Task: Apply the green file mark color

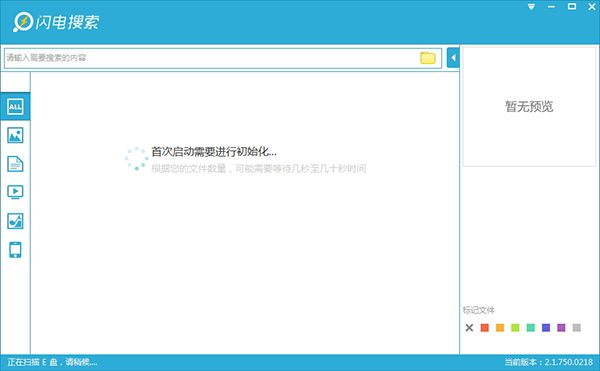Action: coord(515,328)
